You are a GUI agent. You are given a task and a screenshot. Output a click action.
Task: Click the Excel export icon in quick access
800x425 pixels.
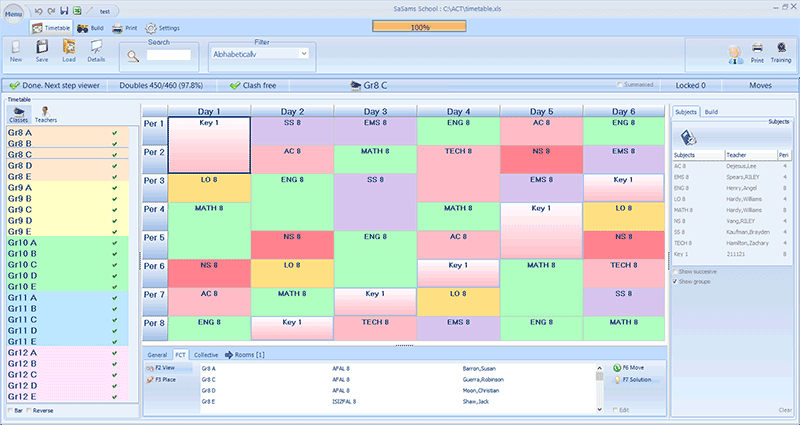[x=77, y=11]
